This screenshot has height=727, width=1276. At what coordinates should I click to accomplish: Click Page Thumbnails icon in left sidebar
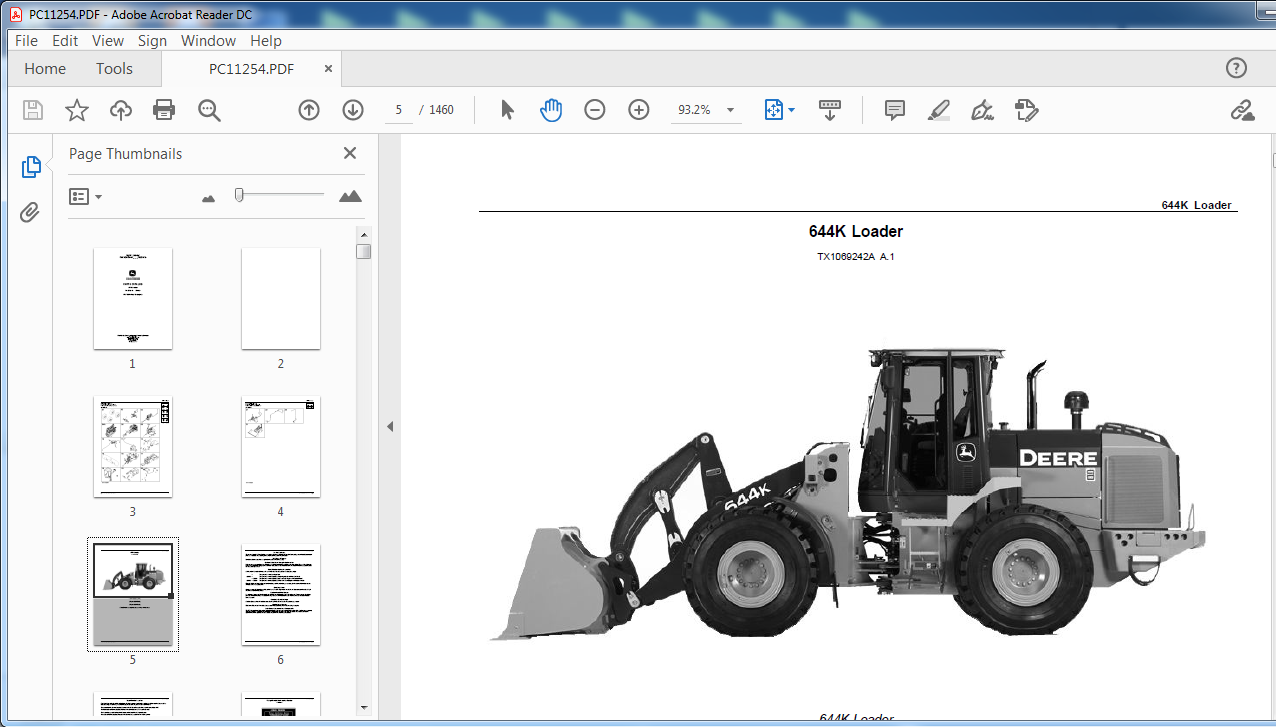pyautogui.click(x=31, y=167)
